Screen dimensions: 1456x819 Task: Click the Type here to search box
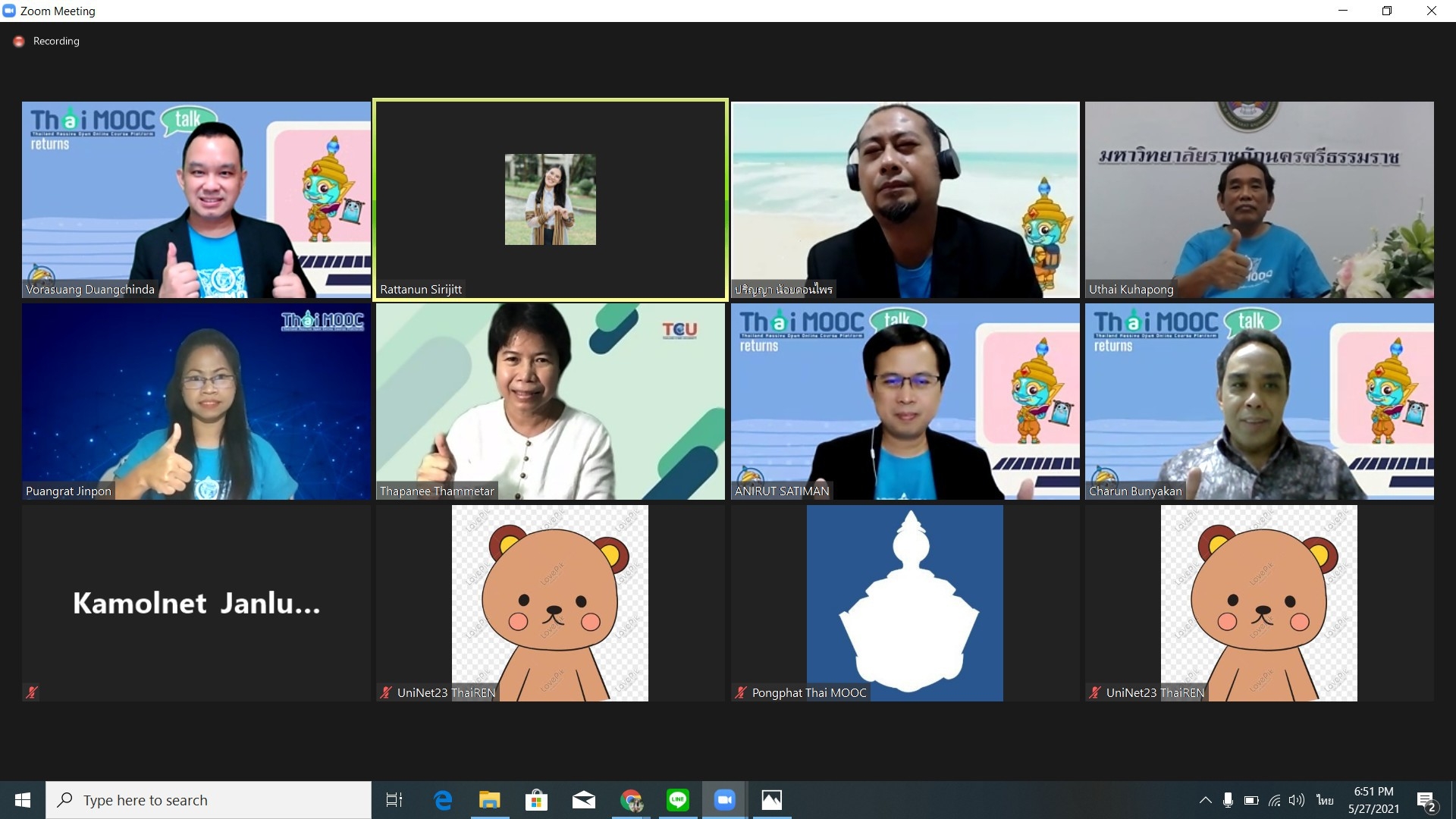click(209, 800)
